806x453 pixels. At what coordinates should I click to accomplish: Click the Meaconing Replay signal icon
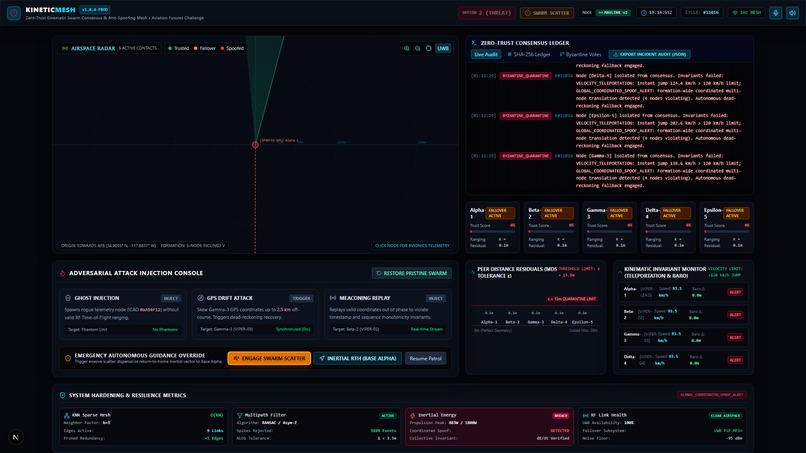(333, 298)
